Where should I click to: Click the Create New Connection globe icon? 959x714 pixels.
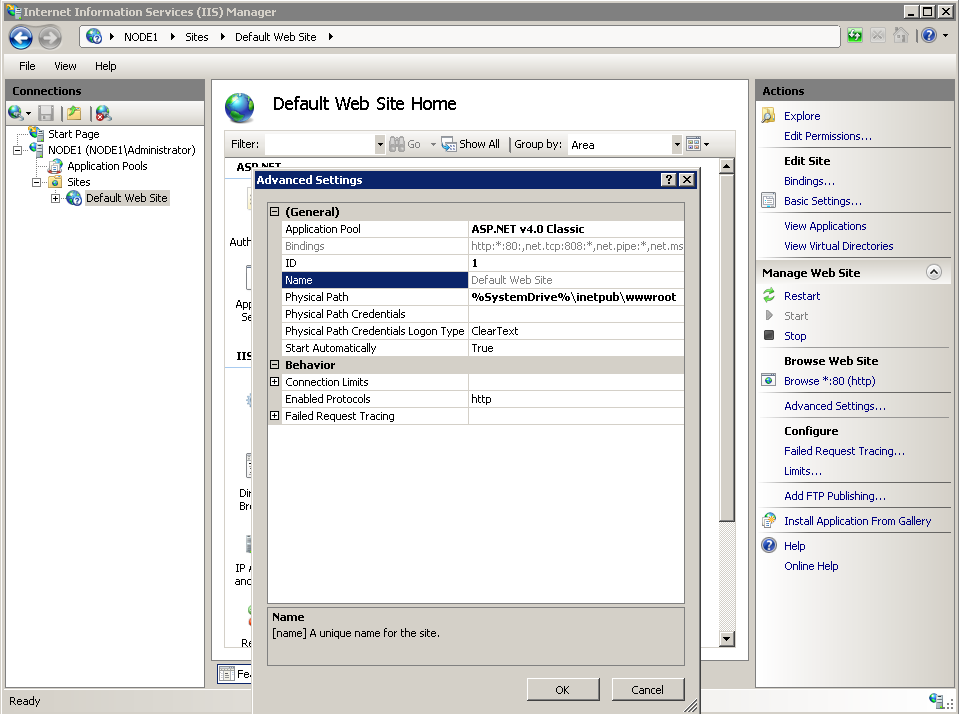coord(16,113)
